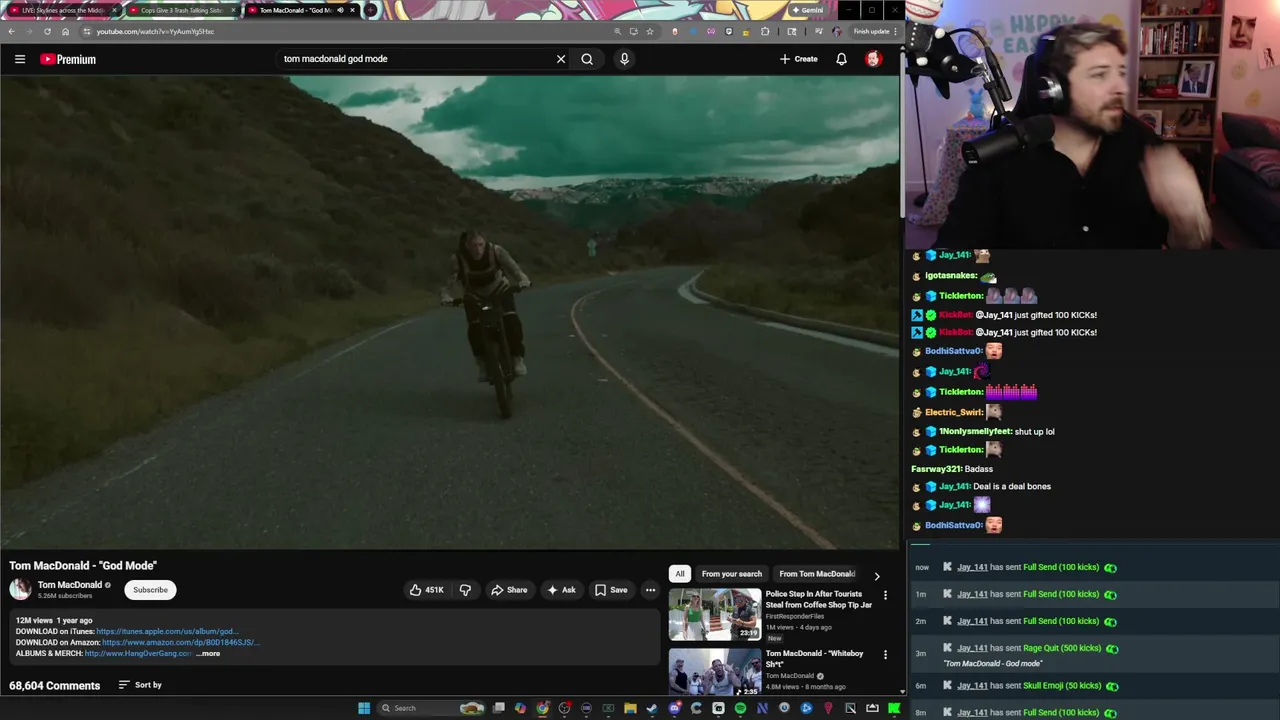Start voice search with the microphone
This screenshot has width=1280, height=720.
pos(624,59)
